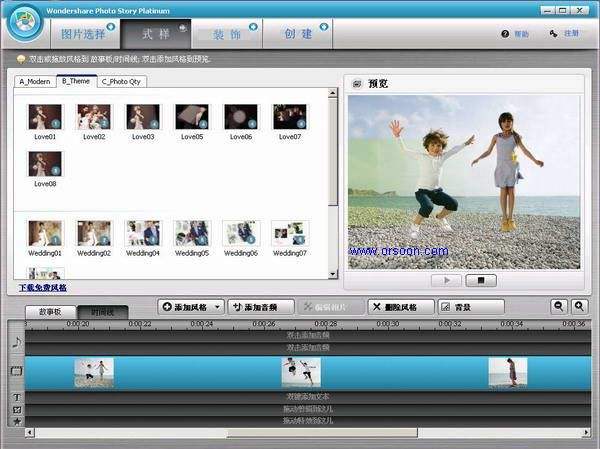Click the key registration icon
The image size is (600, 449).
(x=553, y=34)
